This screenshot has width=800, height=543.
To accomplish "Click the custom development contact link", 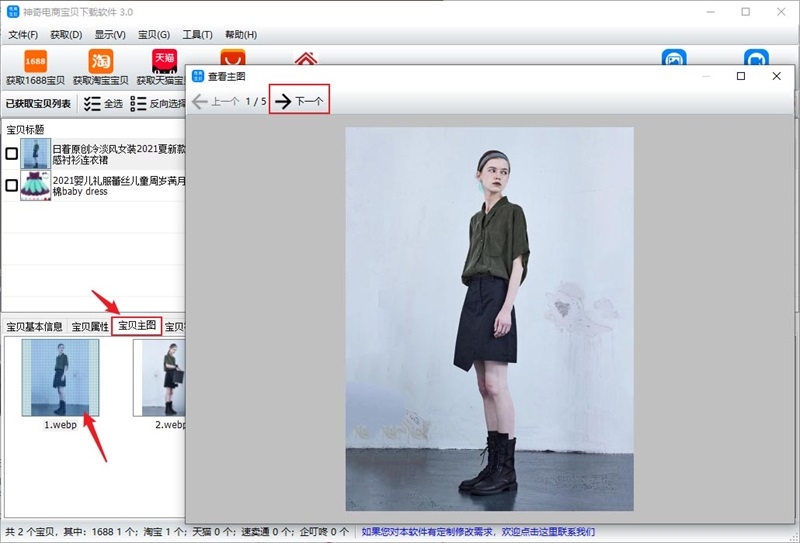I will click(x=477, y=532).
